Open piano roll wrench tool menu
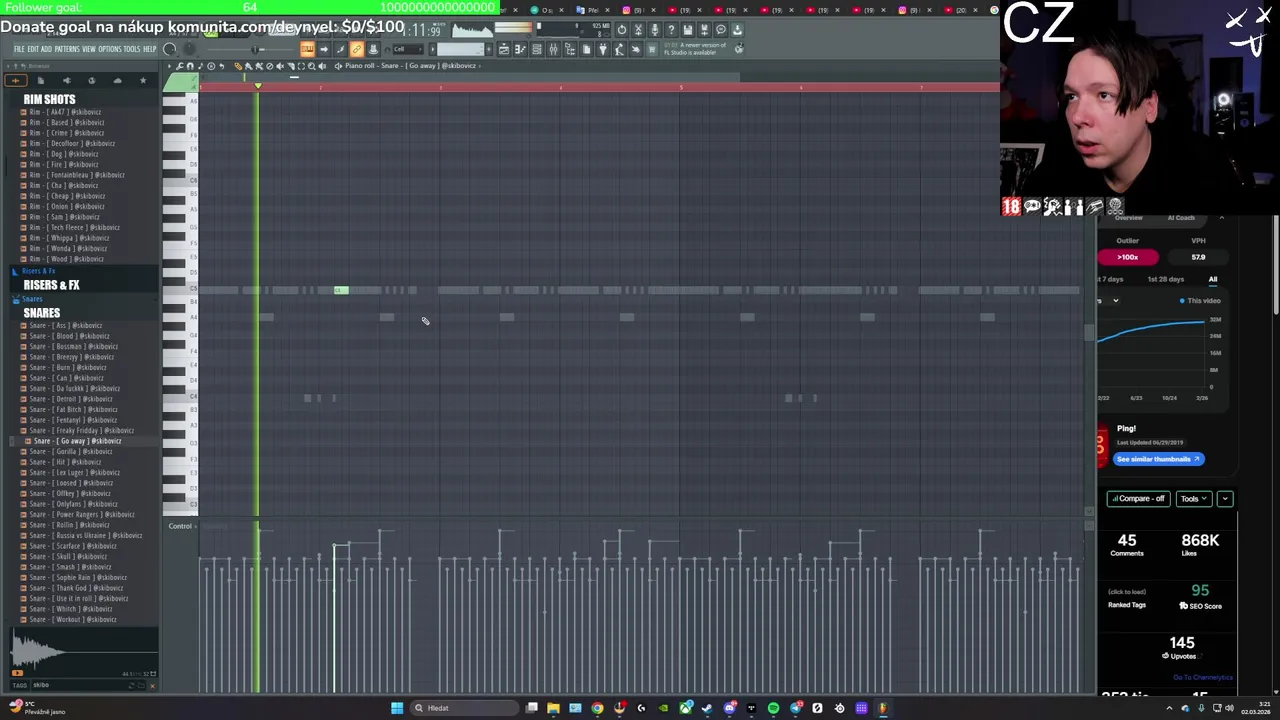This screenshot has width=1280, height=720. click(x=180, y=66)
